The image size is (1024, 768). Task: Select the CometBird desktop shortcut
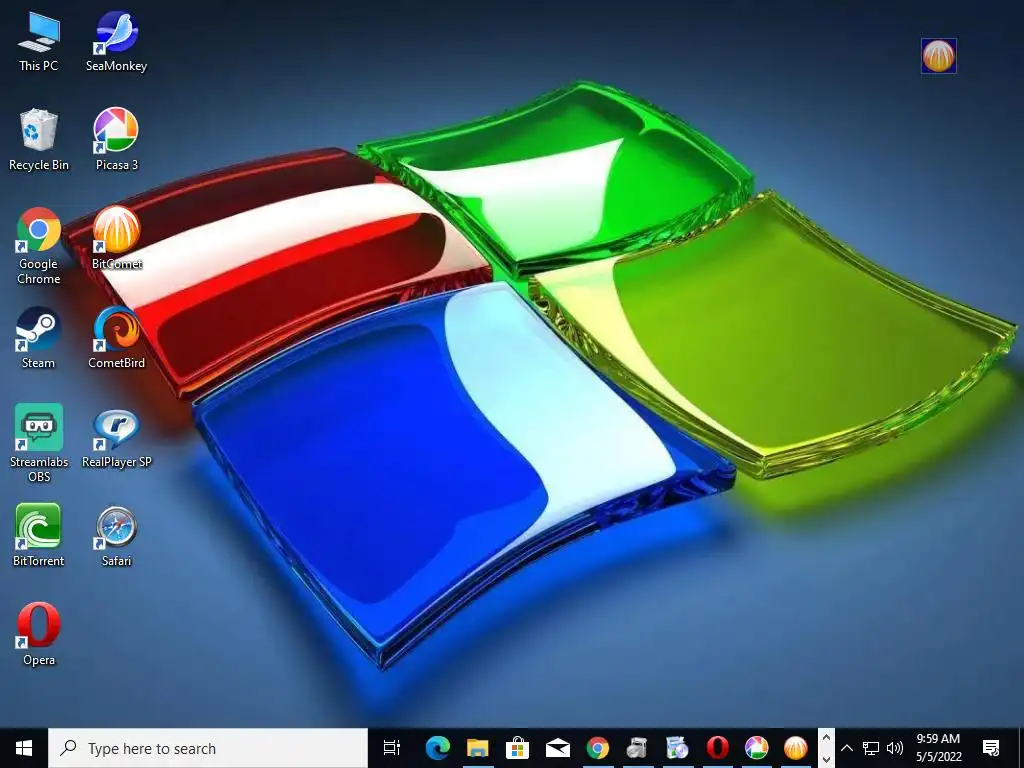pyautogui.click(x=116, y=338)
